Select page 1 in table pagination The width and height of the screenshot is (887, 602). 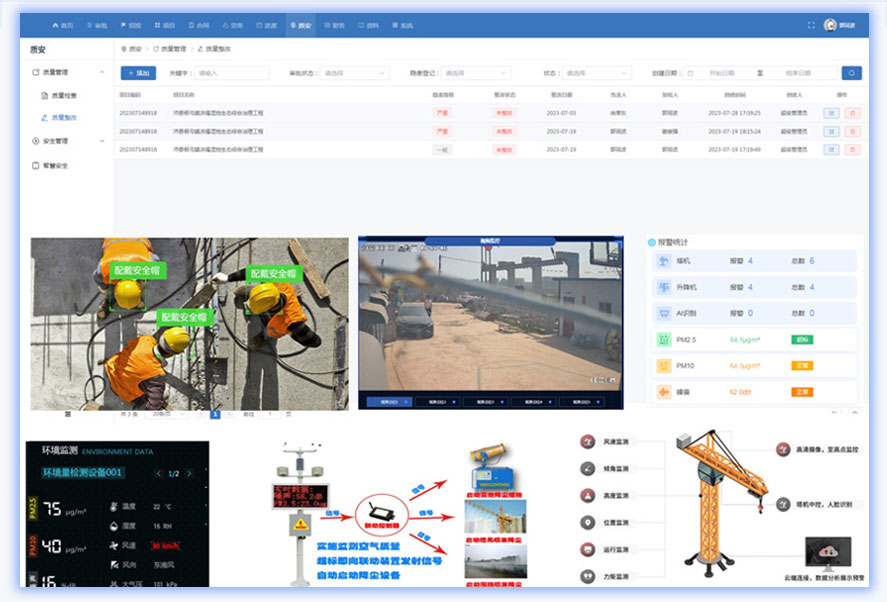click(x=215, y=415)
